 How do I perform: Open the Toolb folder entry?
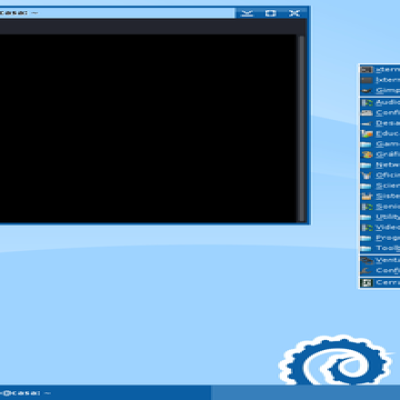pyautogui.click(x=380, y=248)
